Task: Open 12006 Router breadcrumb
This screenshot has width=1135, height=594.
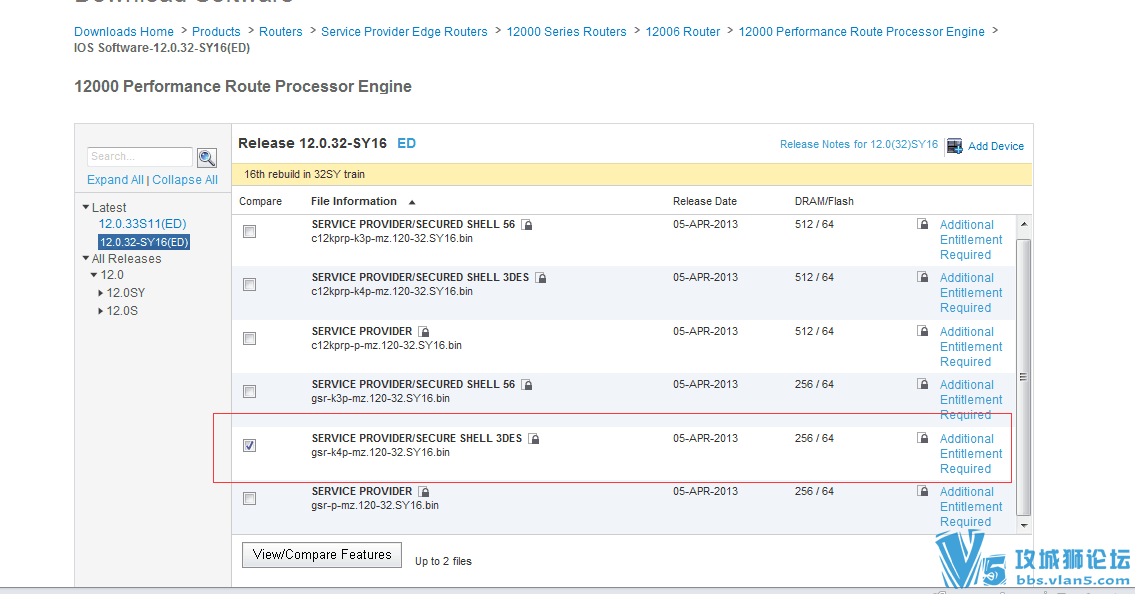Action: (683, 32)
